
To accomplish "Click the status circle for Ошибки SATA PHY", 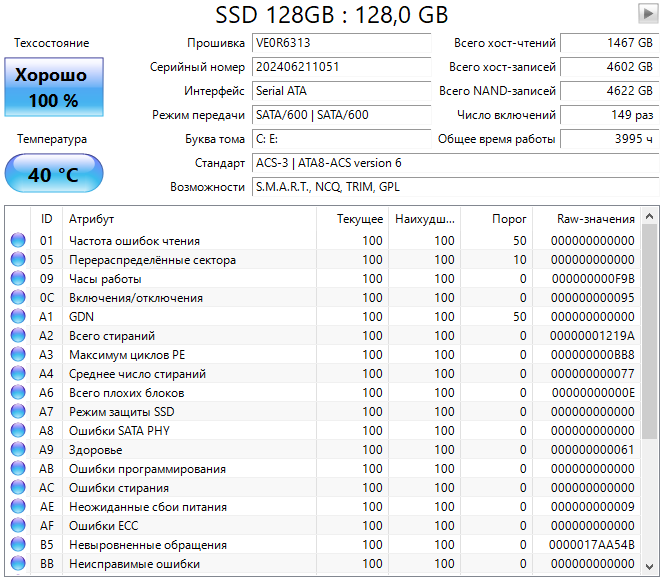I will click(x=18, y=430).
